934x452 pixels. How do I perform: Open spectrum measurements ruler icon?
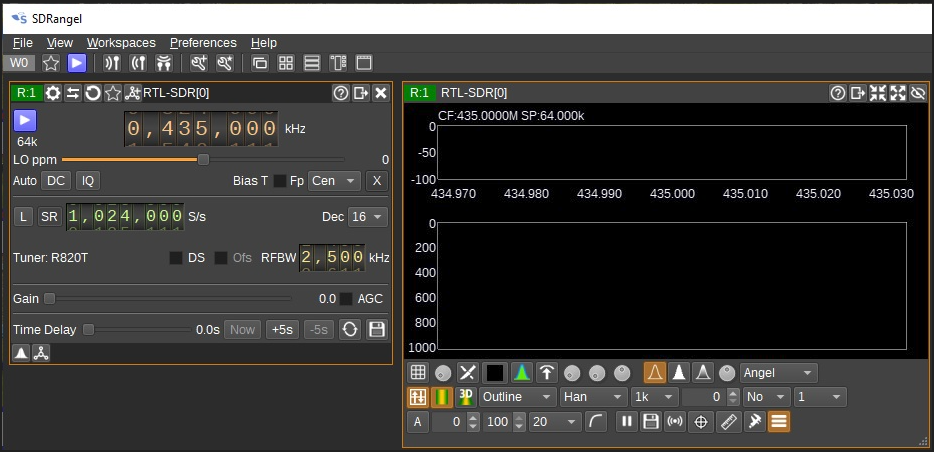tap(728, 422)
